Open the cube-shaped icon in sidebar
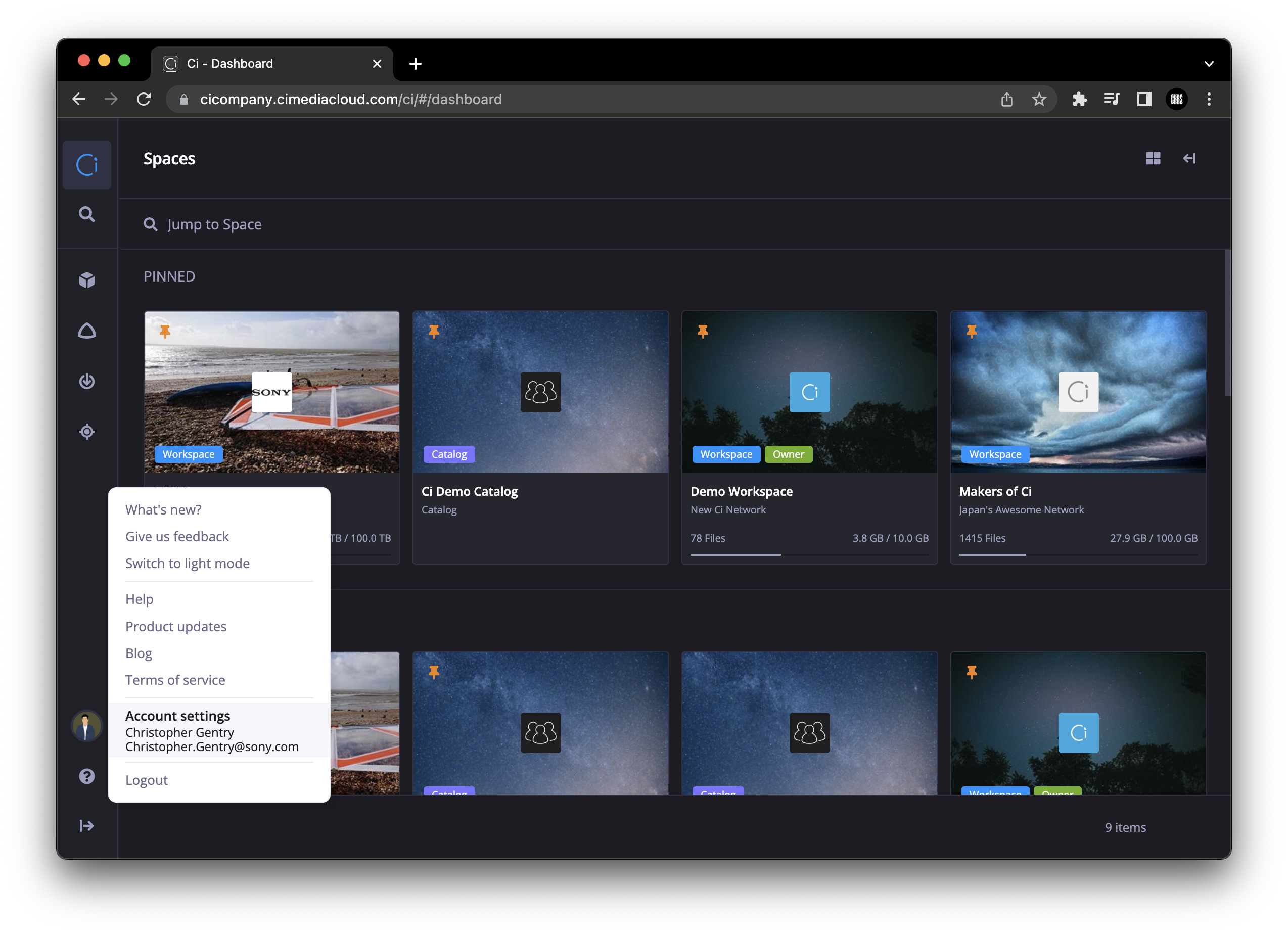 point(87,280)
